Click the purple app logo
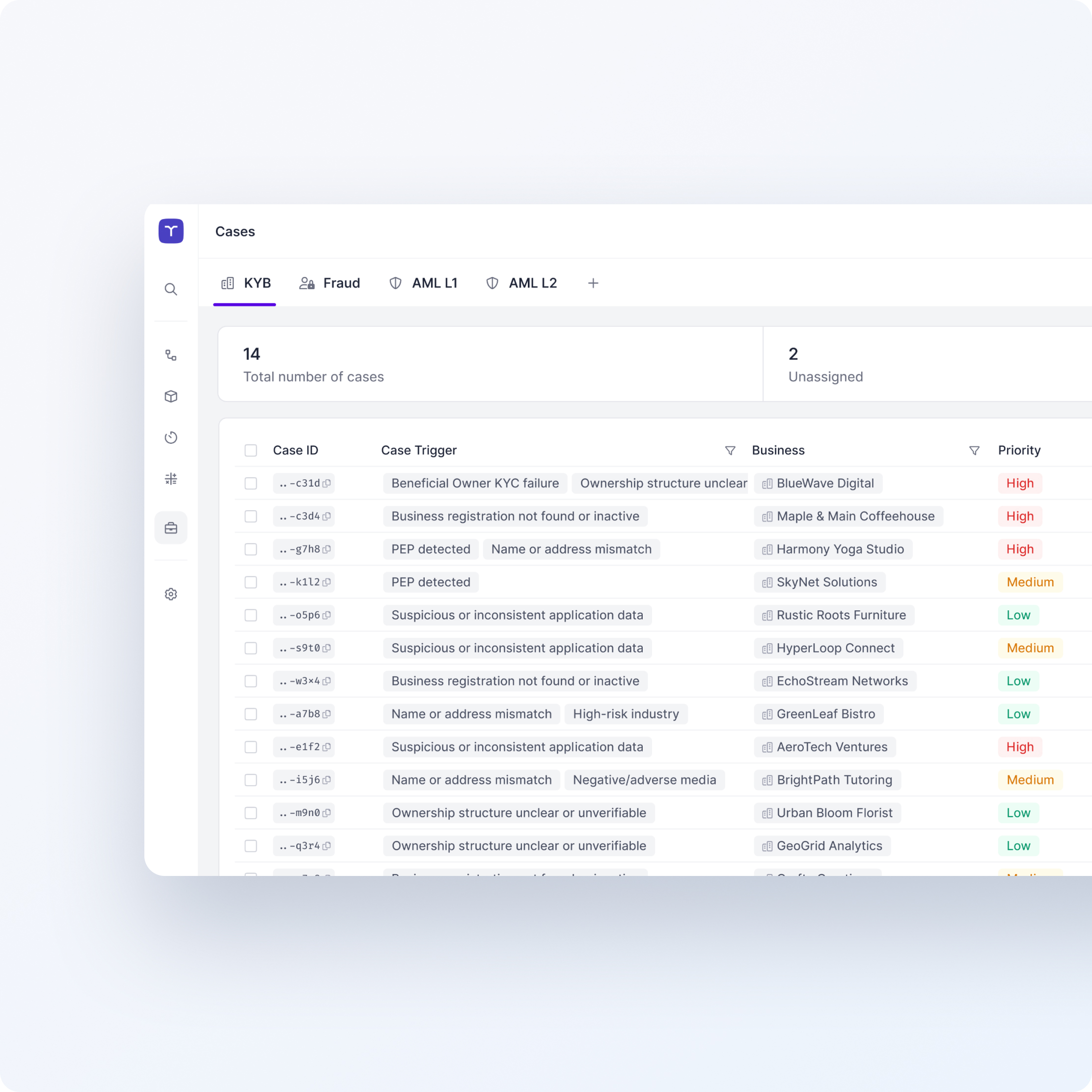This screenshot has height=1092, width=1092. (x=171, y=231)
